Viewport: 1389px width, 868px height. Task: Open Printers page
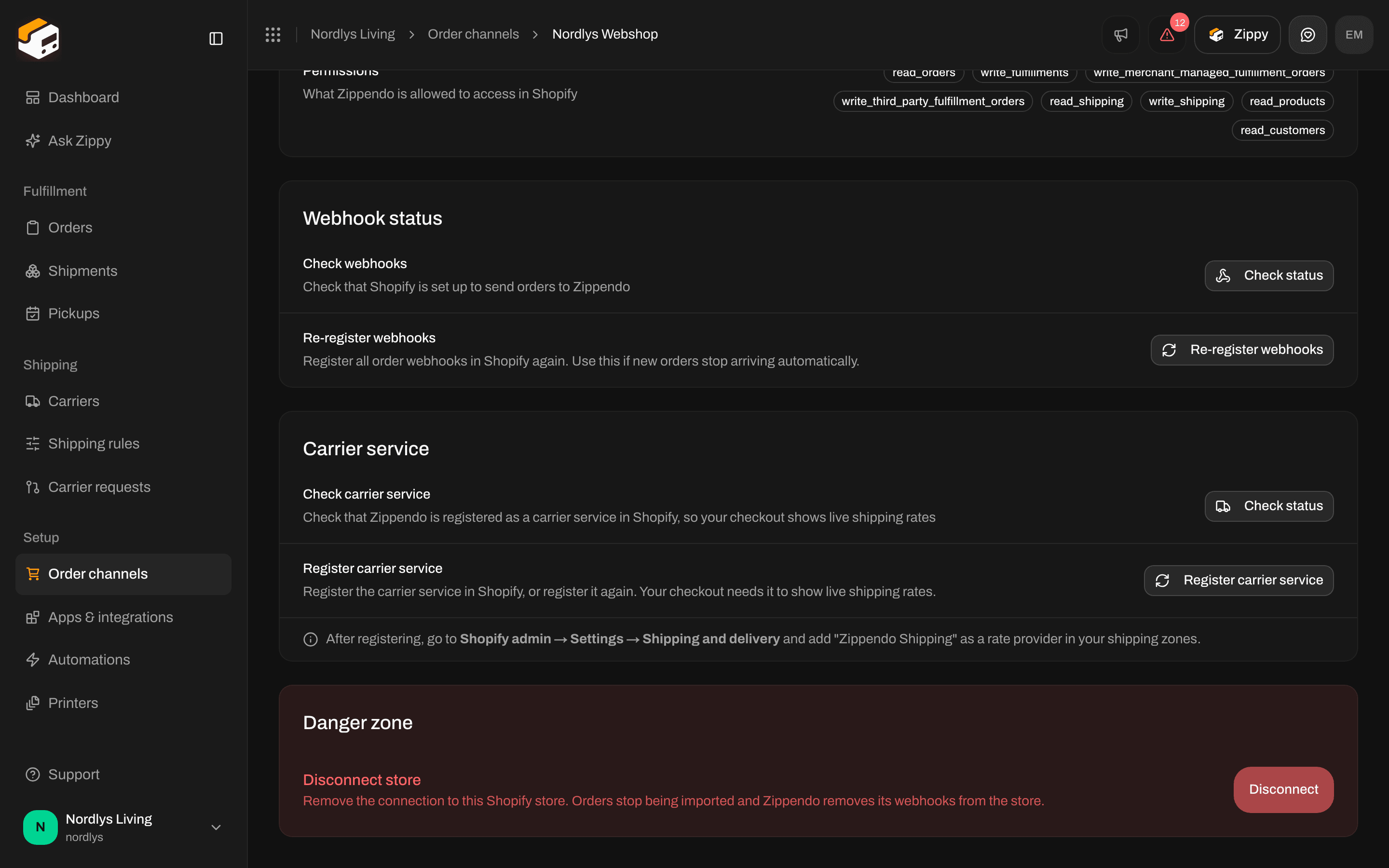pos(123,703)
